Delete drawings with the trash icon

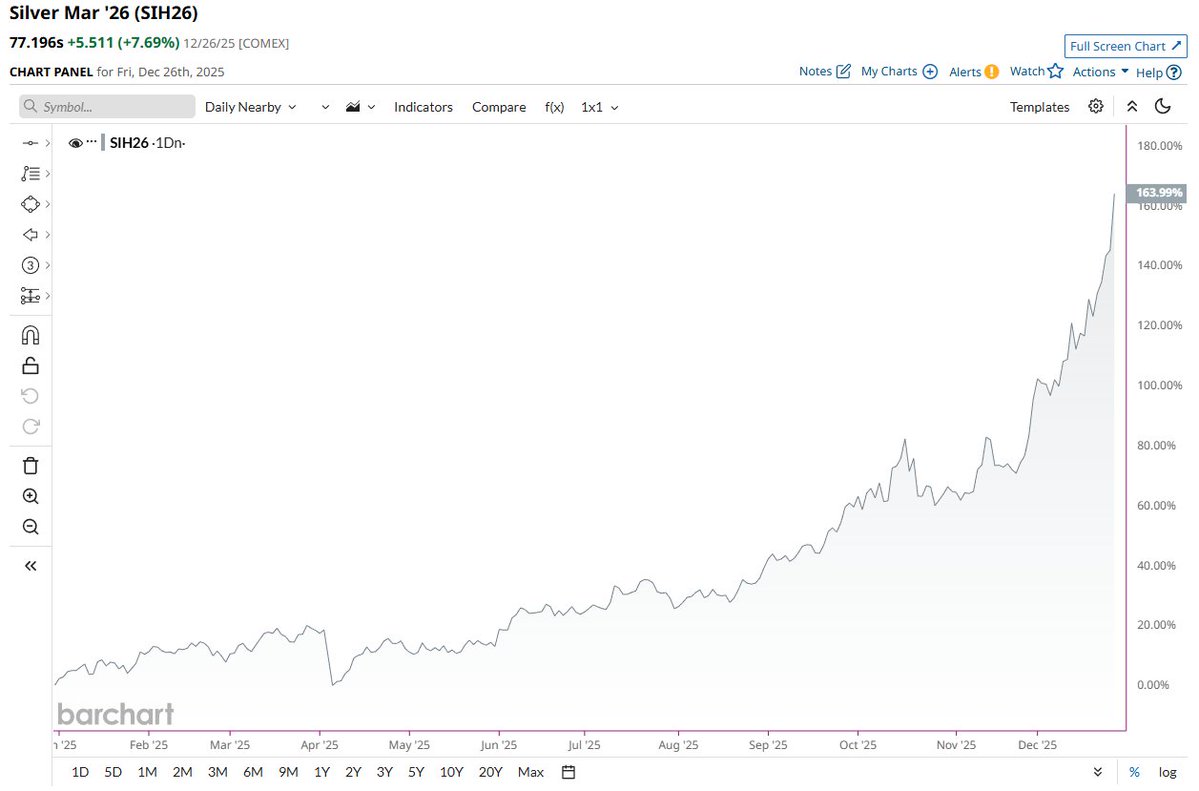(x=31, y=466)
